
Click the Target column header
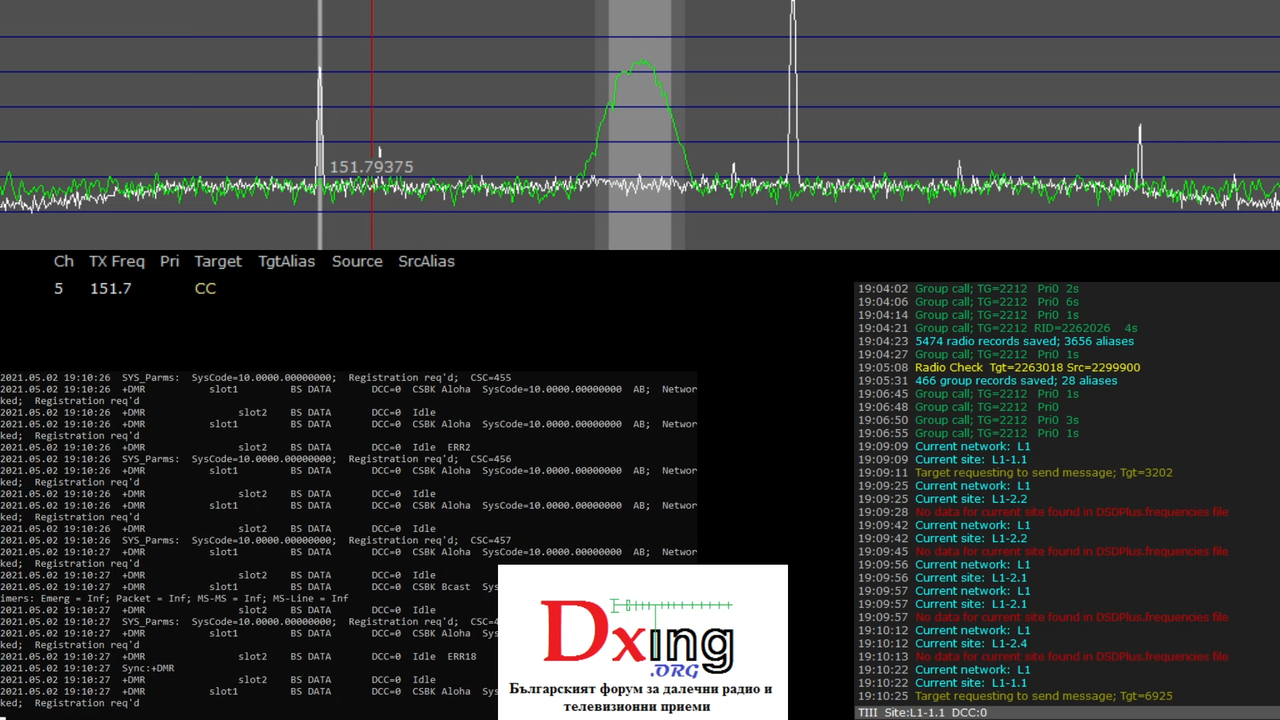pos(218,261)
